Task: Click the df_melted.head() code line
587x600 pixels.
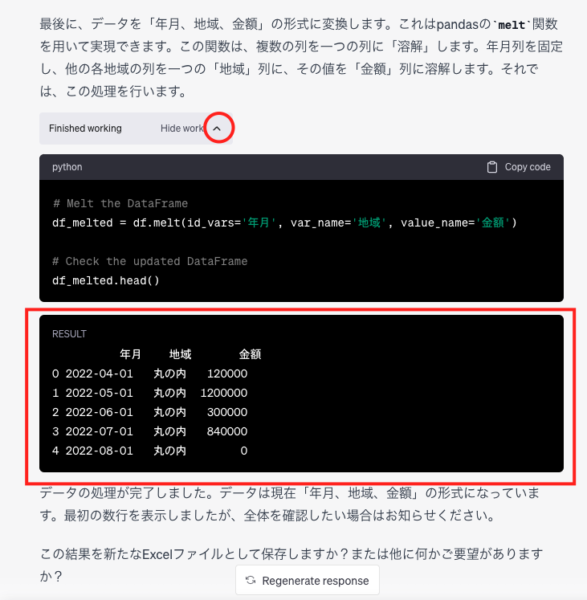Action: [106, 281]
